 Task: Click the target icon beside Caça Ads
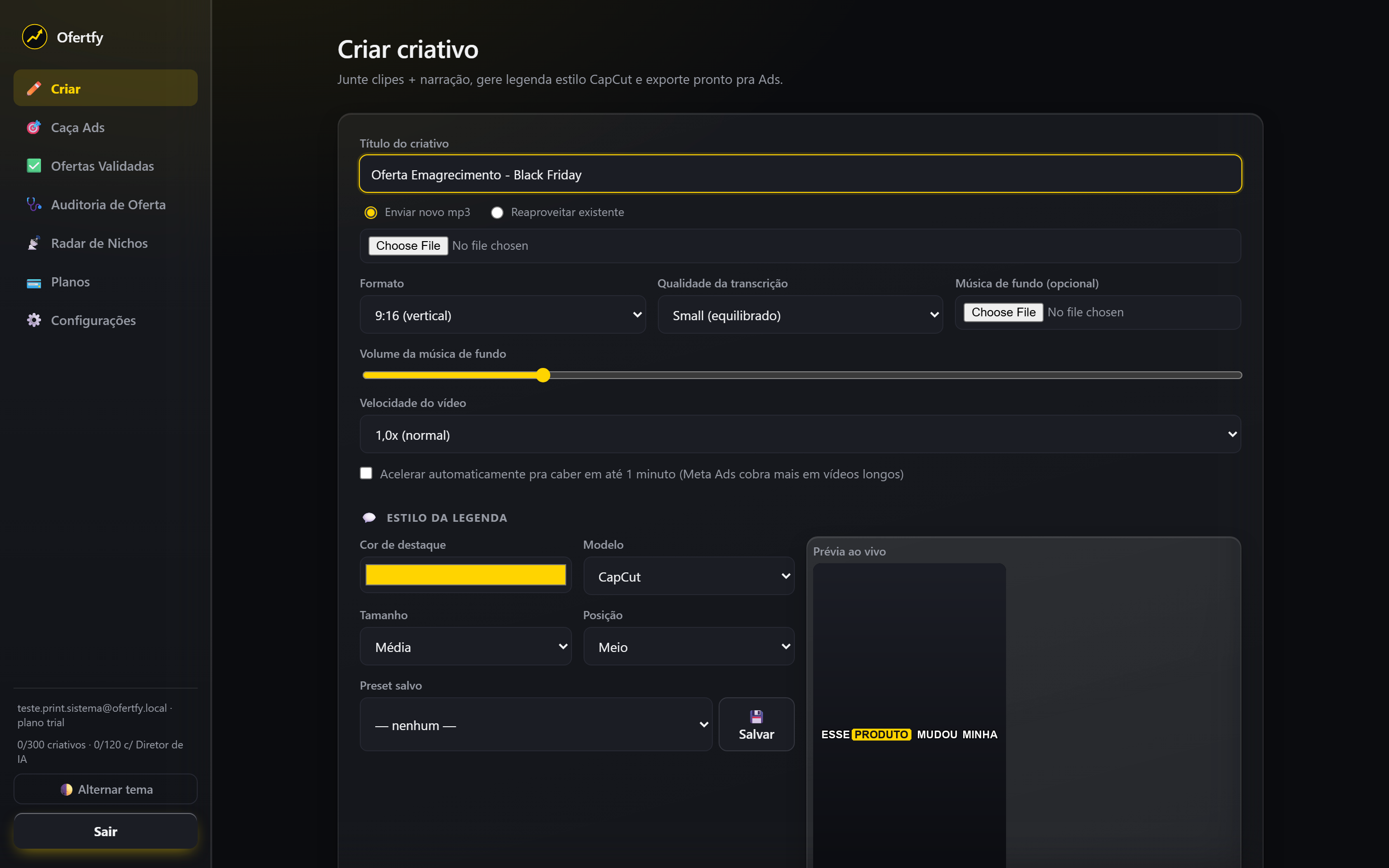34,127
